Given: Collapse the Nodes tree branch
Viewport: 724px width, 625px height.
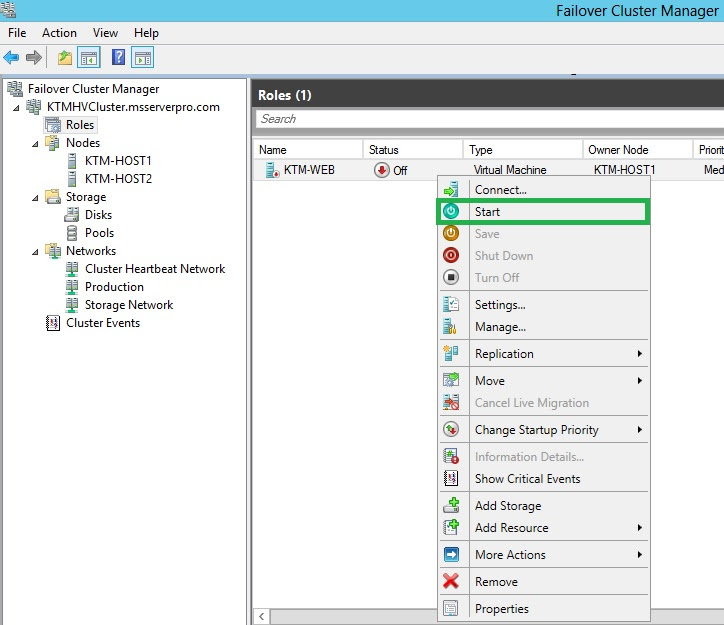Looking at the screenshot, I should click(35, 144).
